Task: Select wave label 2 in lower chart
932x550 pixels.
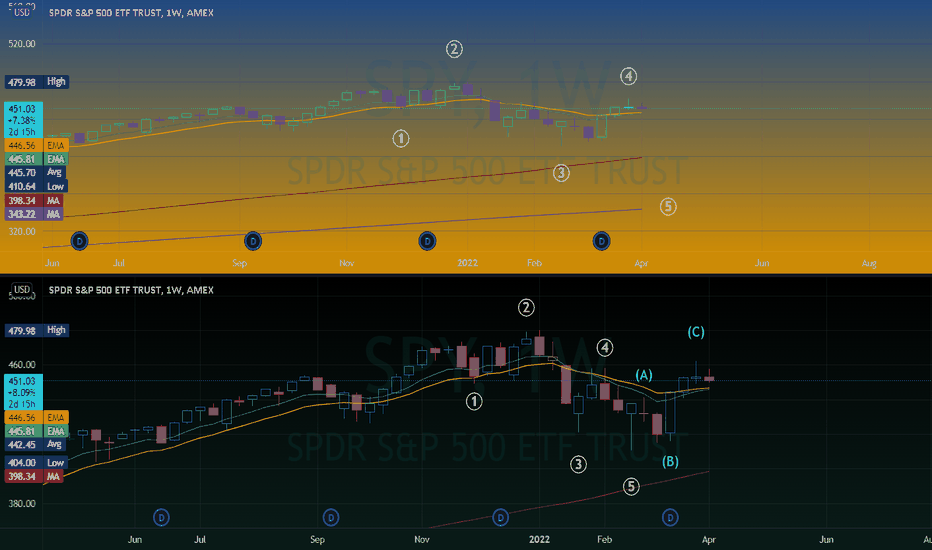Action: pos(526,308)
